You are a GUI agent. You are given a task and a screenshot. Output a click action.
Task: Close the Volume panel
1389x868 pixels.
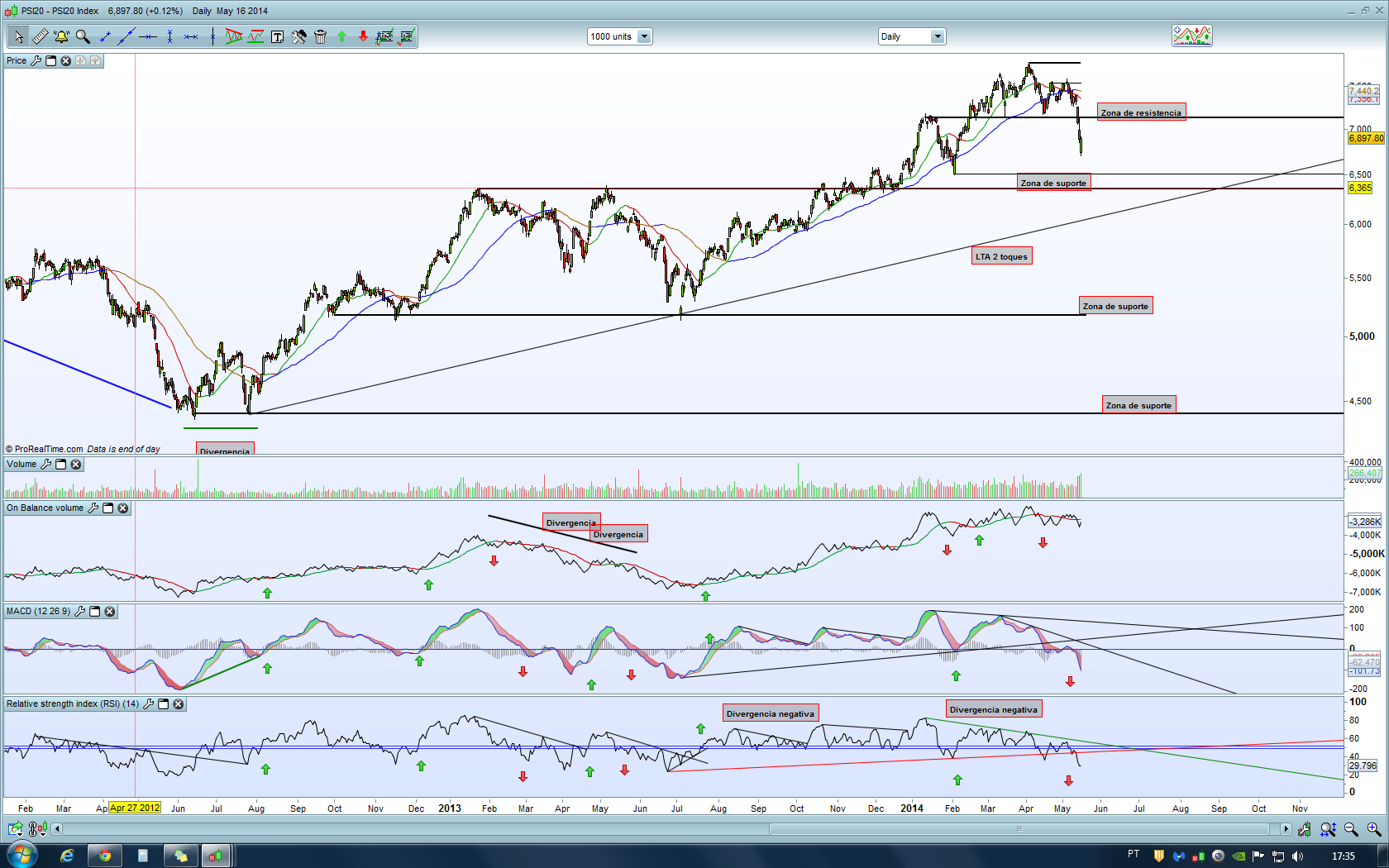(x=76, y=465)
